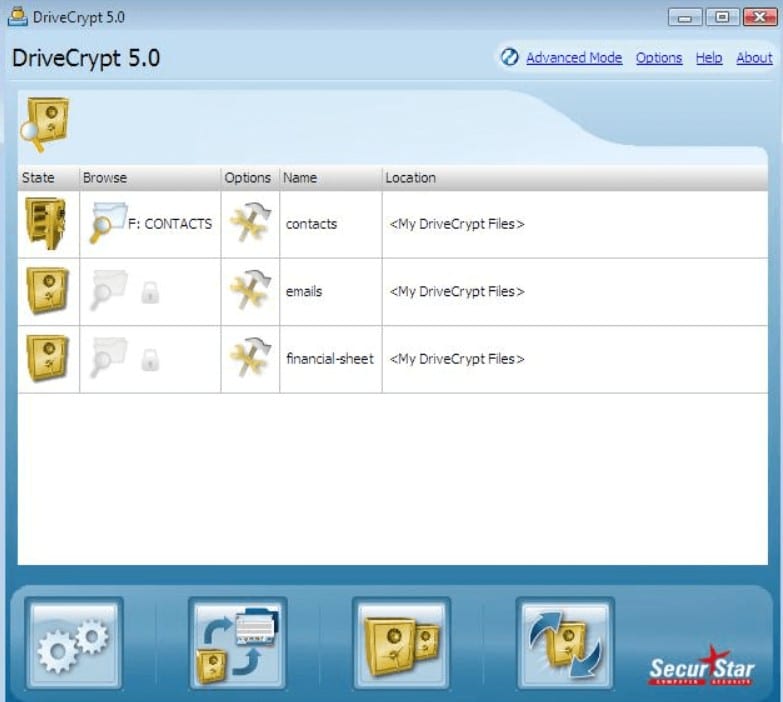Click the gears settings button at bottom
This screenshot has width=783, height=702.
point(74,643)
